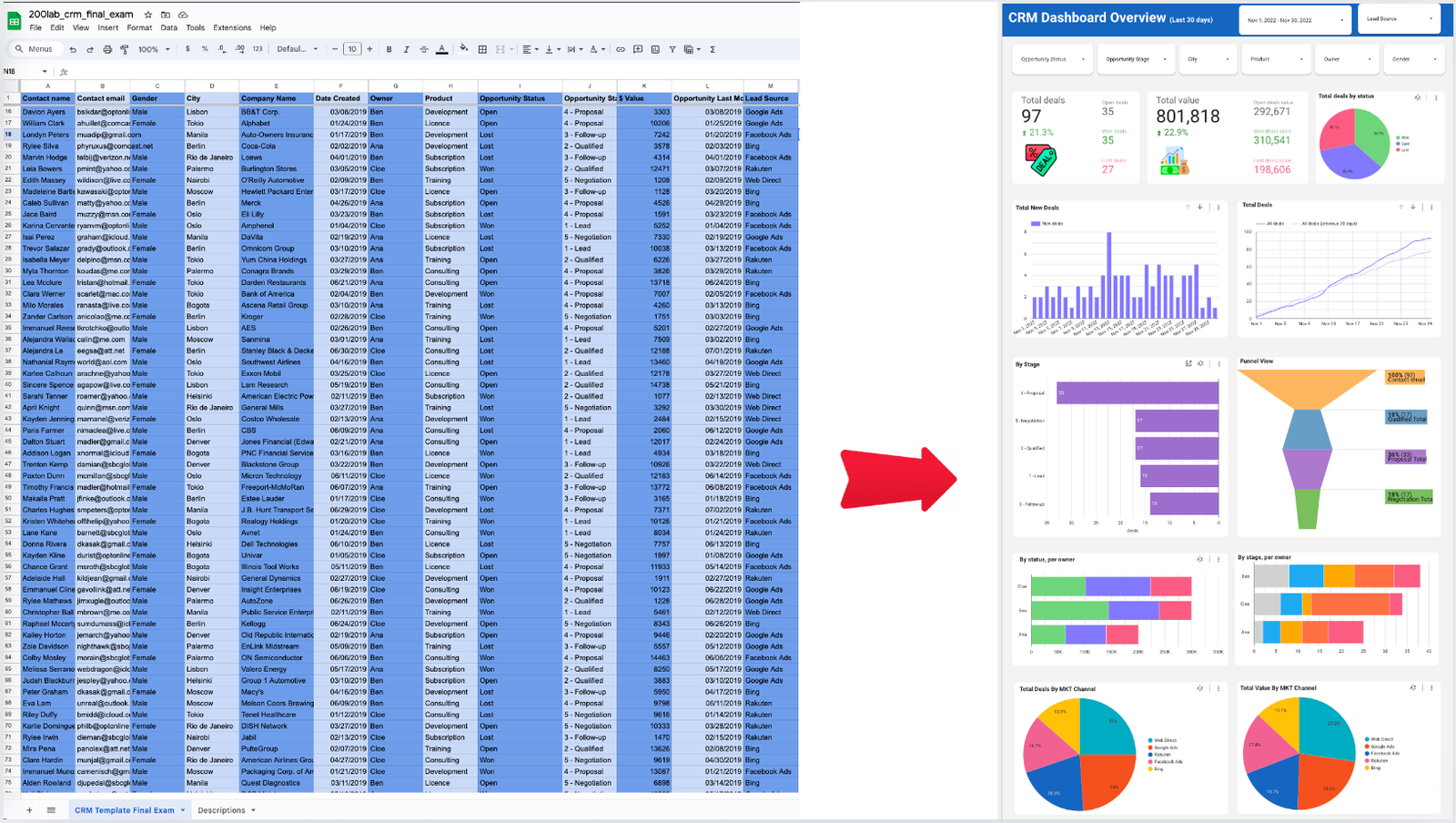1456x823 pixels.
Task: Toggle strikethrough formatting
Action: (x=424, y=49)
